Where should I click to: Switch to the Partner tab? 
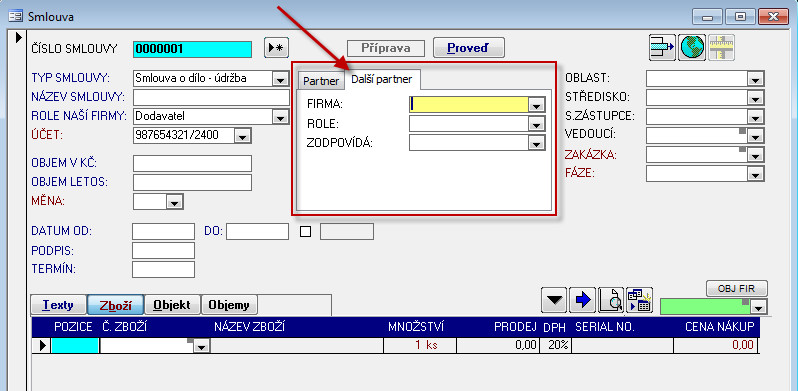coord(321,80)
